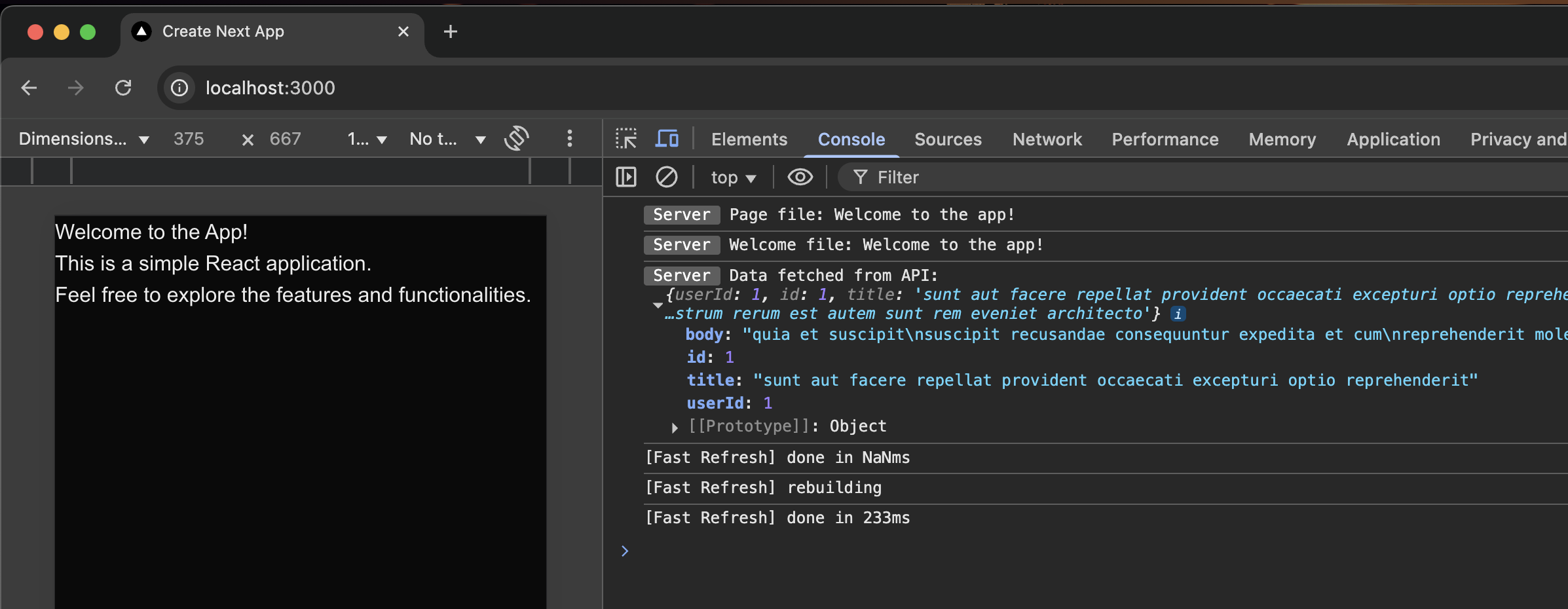
Task: Select the 'id: 1' property row
Action: [x=710, y=358]
